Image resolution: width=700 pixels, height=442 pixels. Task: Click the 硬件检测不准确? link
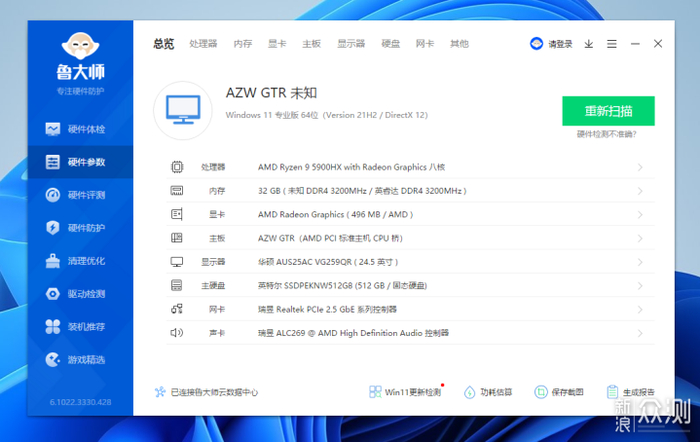(607, 134)
